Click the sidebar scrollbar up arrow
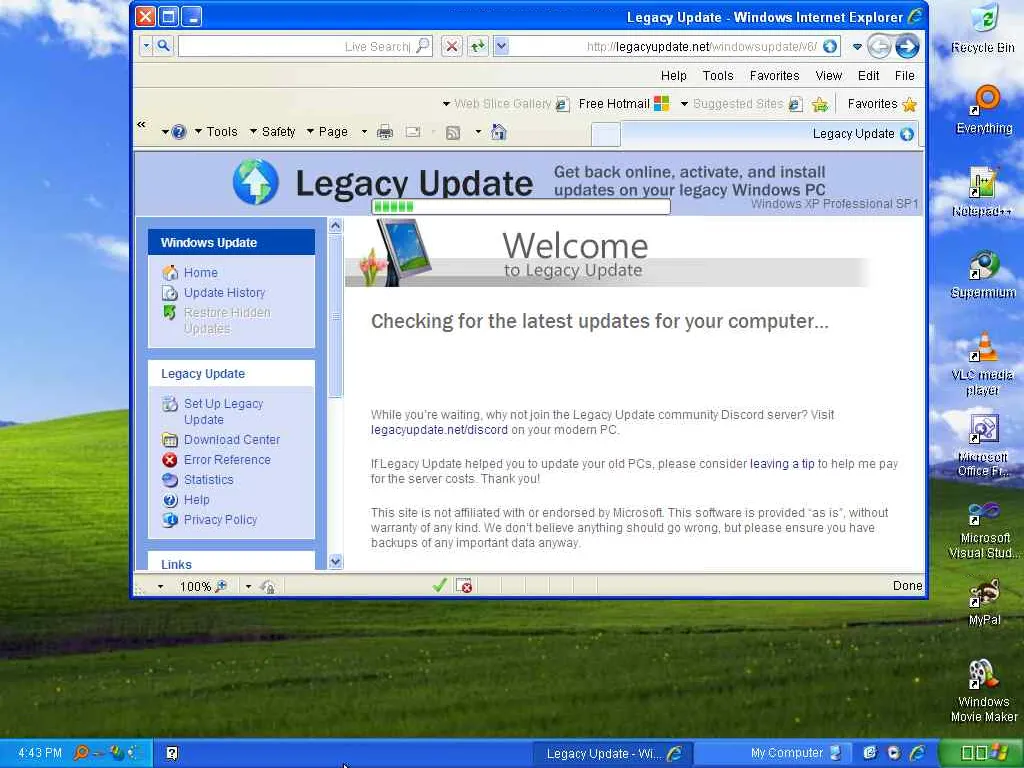1024x768 pixels. coord(335,226)
